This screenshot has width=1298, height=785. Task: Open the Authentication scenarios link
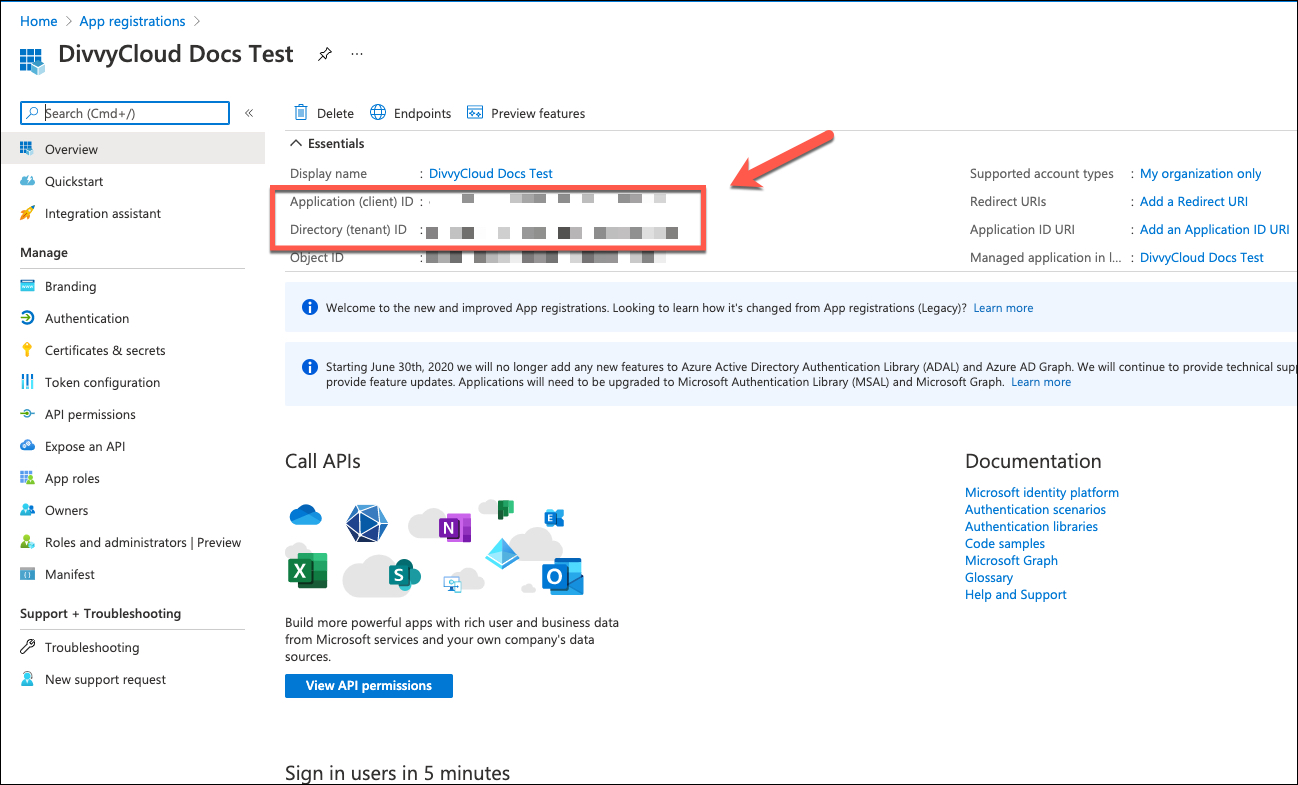[1035, 509]
